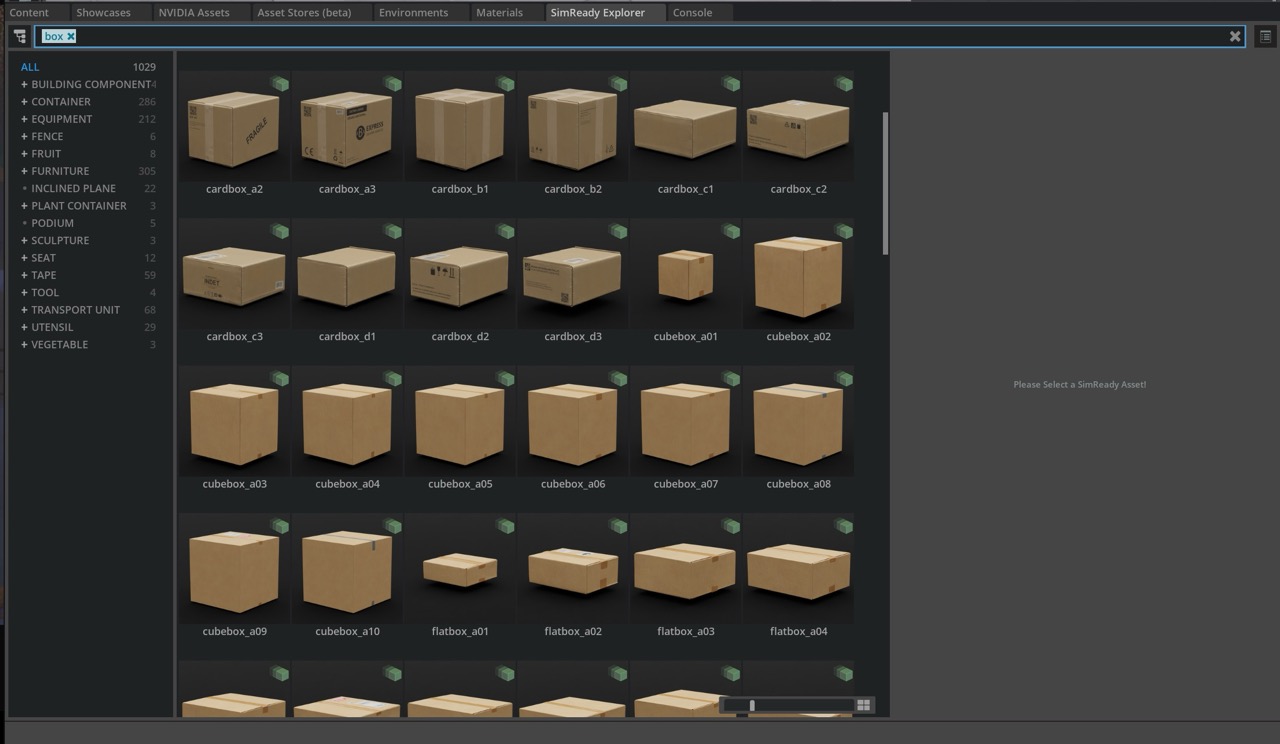Select the cardbox_d3 asset thumbnail
The image size is (1280, 744).
click(x=573, y=274)
